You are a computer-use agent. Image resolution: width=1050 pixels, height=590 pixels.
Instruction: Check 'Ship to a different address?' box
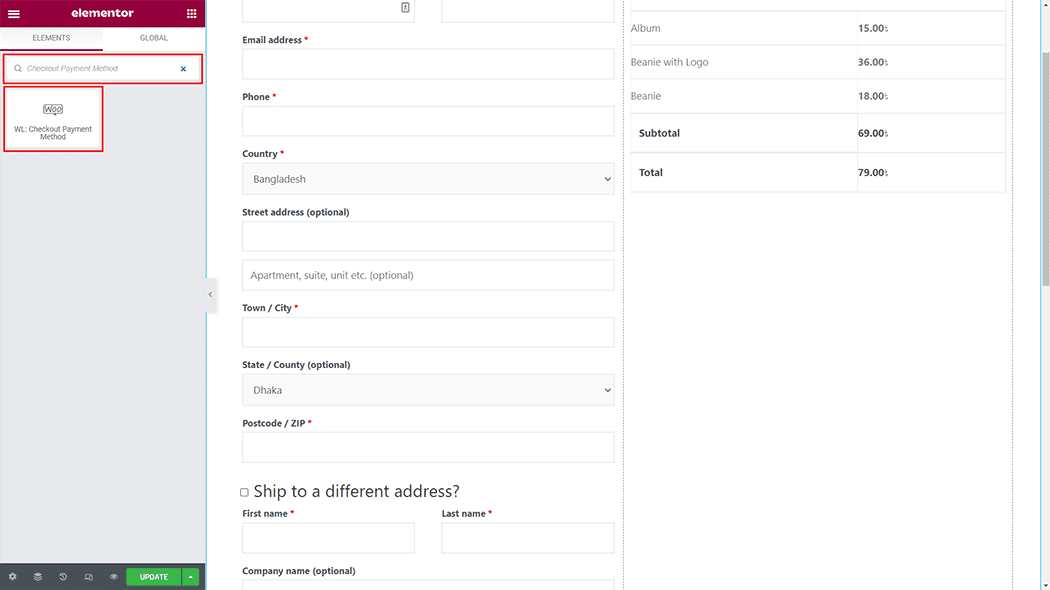(x=244, y=492)
